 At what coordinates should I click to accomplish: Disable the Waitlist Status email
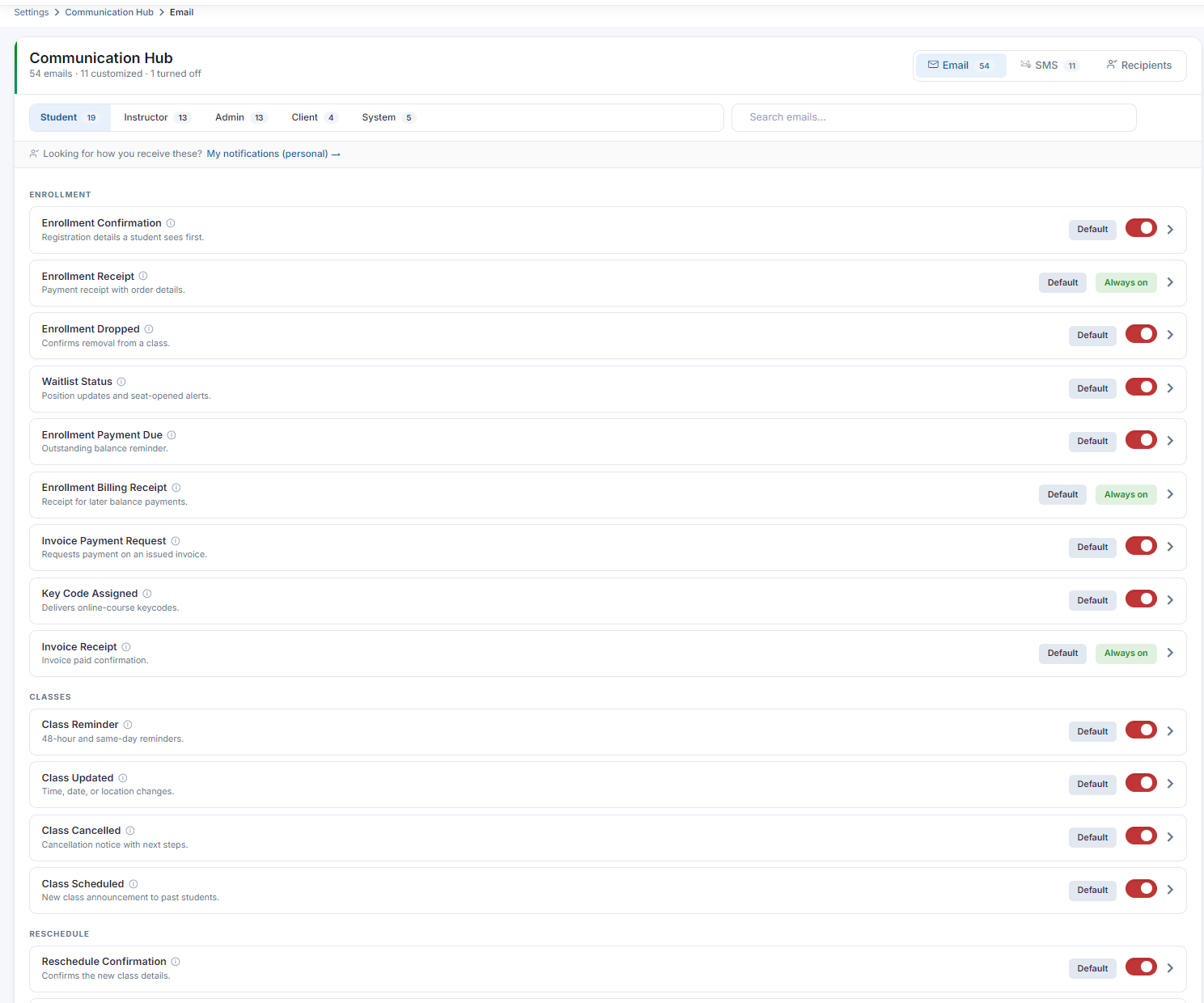pos(1141,387)
